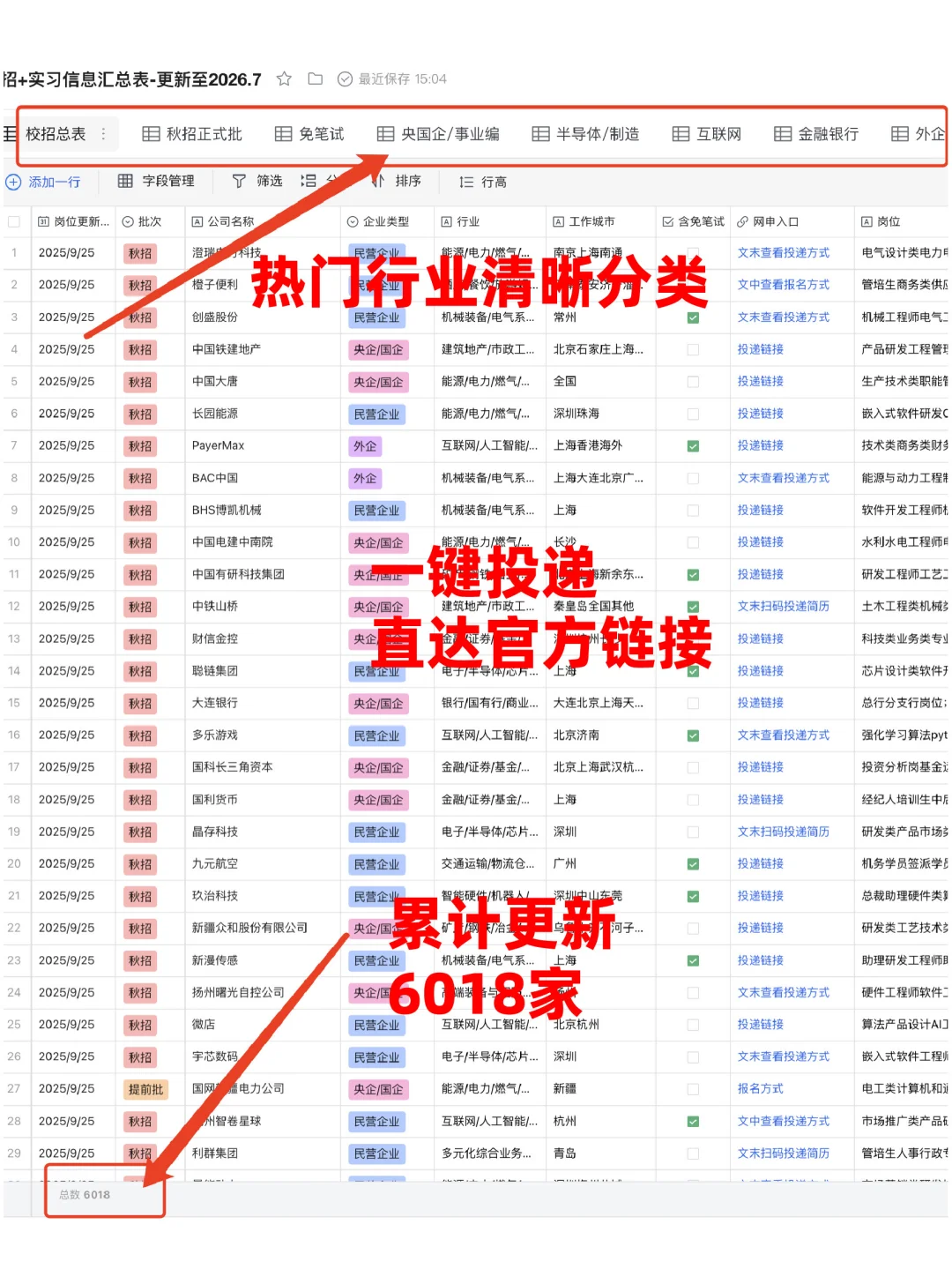Select 民营企业 tag for 晶存科技
Screen dimensions: 952x1269
pos(376,832)
